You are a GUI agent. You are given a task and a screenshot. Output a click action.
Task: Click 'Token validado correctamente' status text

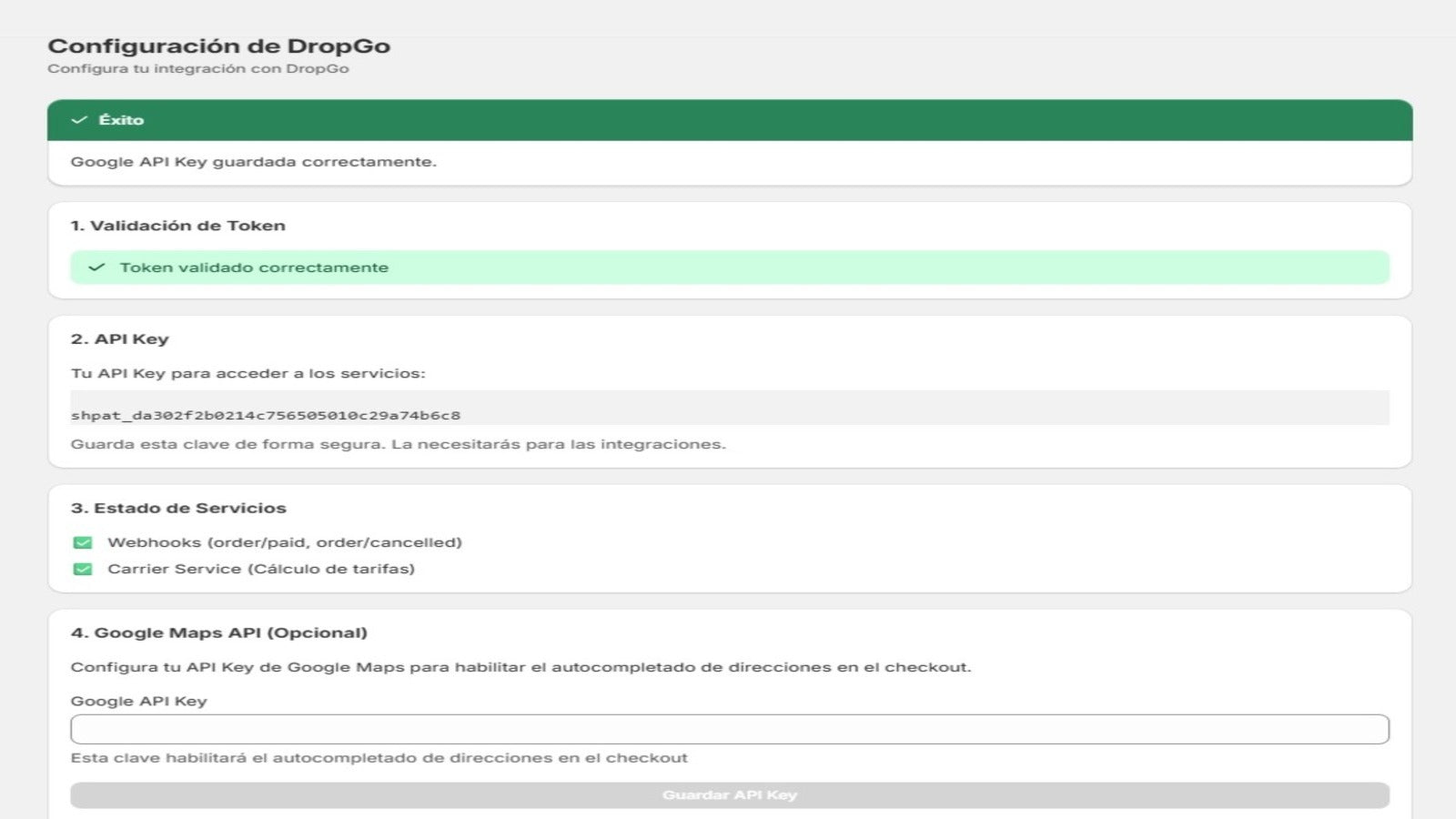point(254,268)
